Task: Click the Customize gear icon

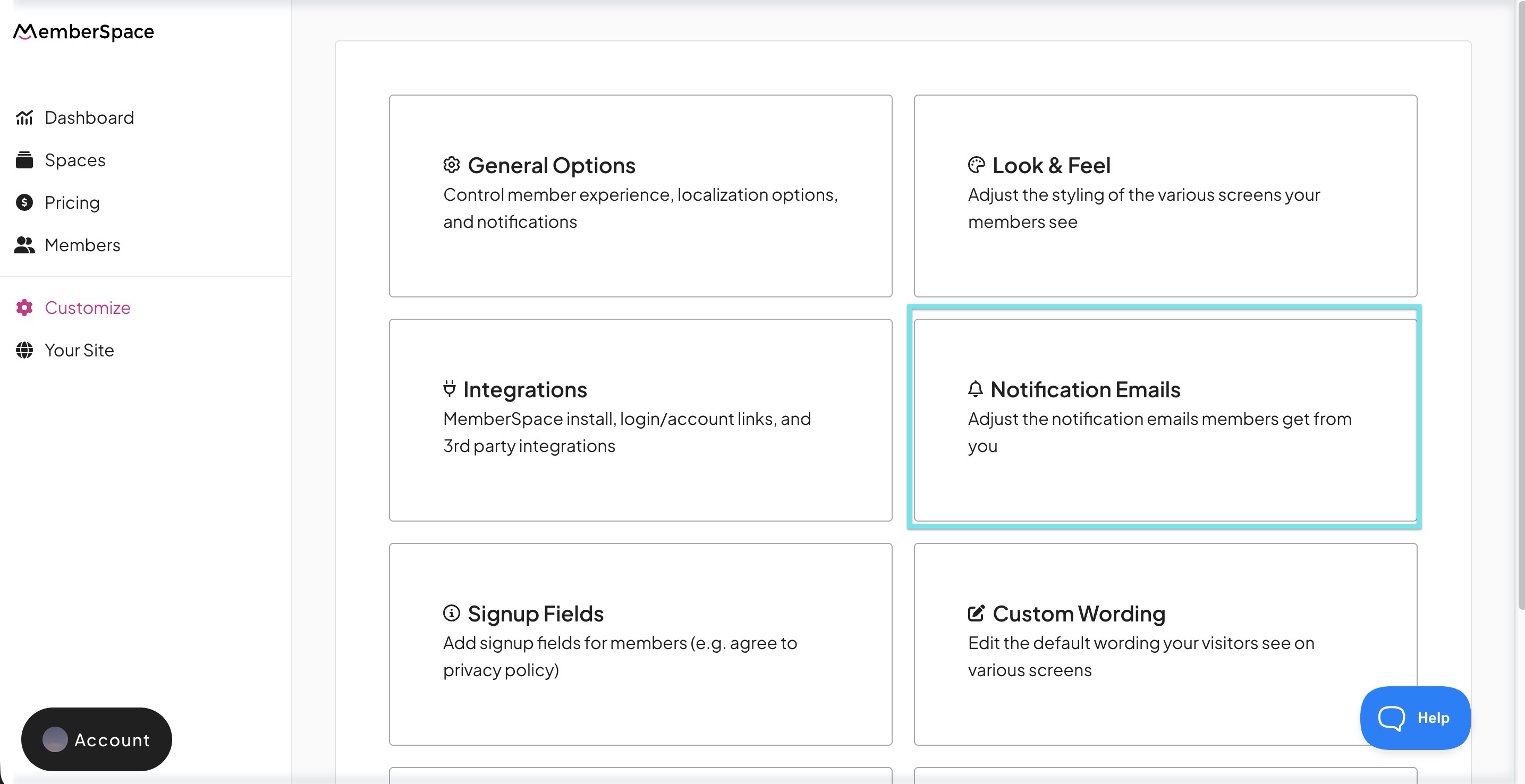Action: pyautogui.click(x=24, y=308)
